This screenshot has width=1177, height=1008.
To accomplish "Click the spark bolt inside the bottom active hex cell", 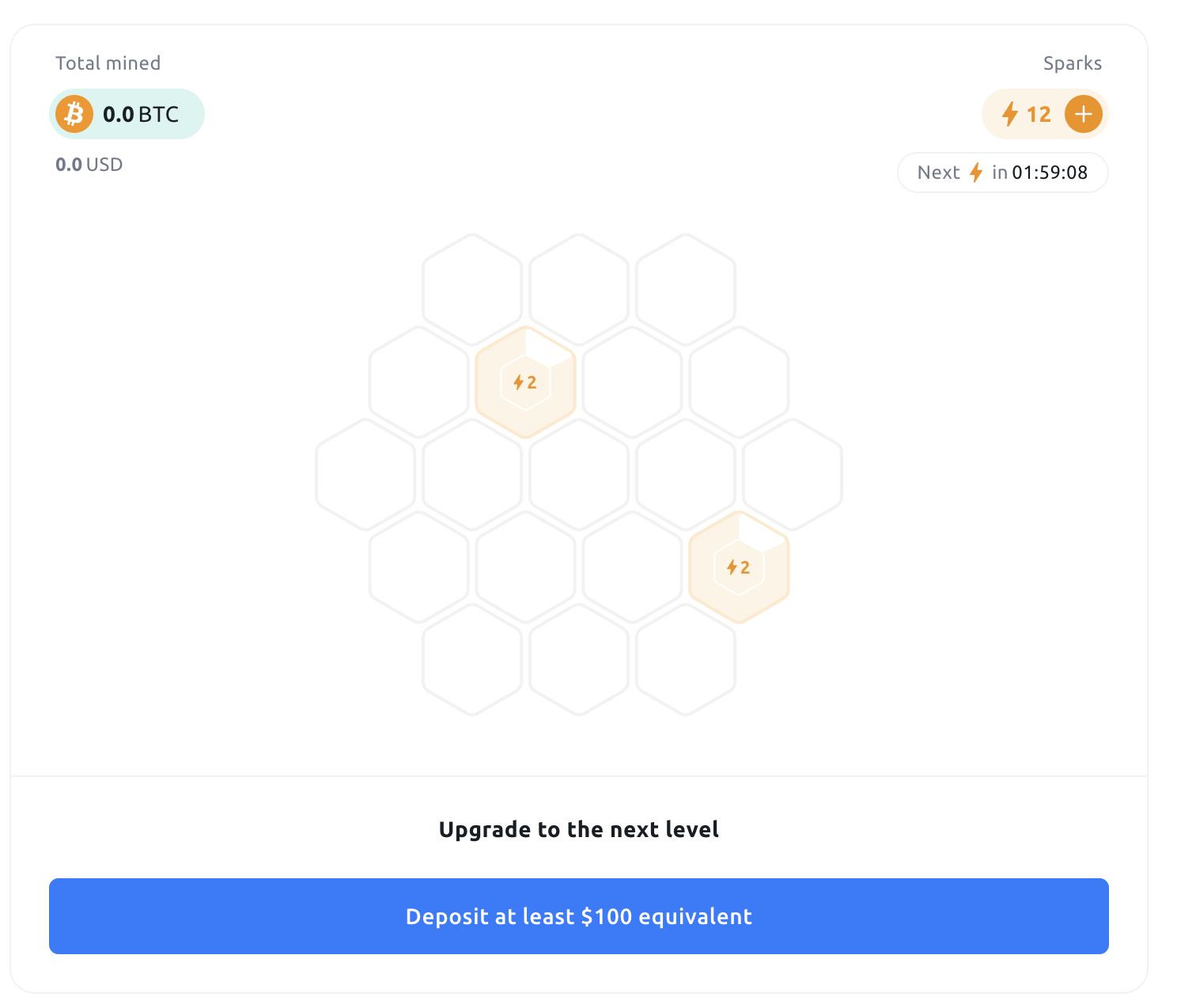I will pyautogui.click(x=732, y=567).
